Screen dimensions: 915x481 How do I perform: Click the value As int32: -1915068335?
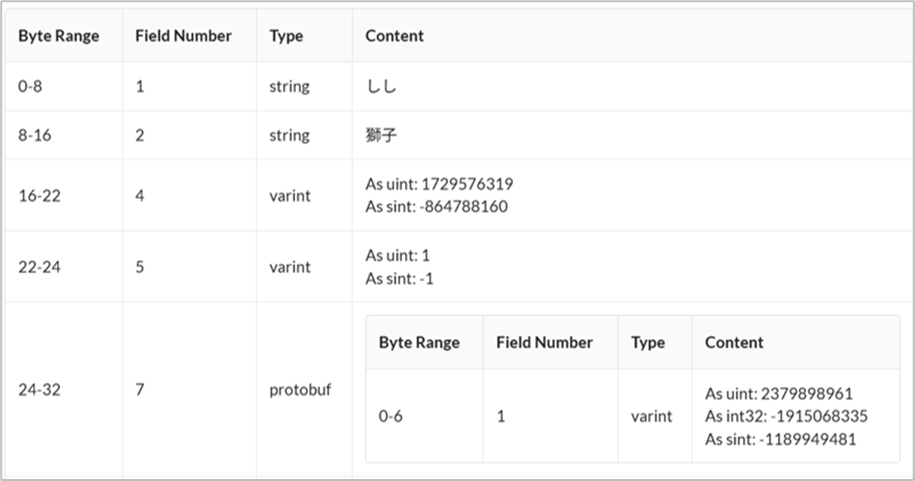[786, 416]
